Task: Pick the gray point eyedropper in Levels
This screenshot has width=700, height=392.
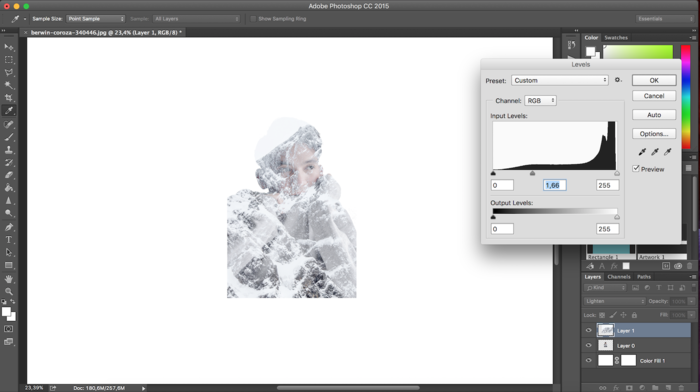Action: (x=655, y=152)
